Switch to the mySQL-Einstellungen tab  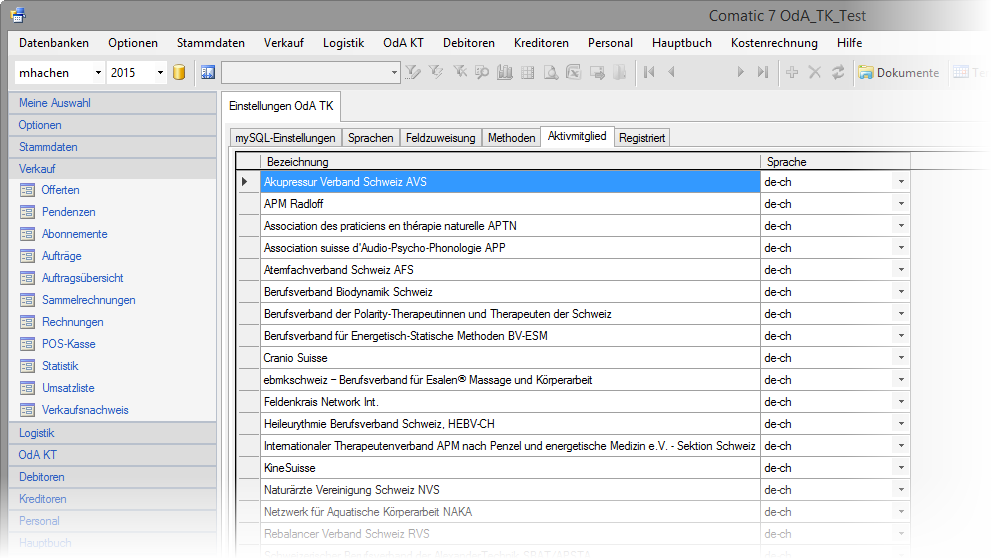285,138
